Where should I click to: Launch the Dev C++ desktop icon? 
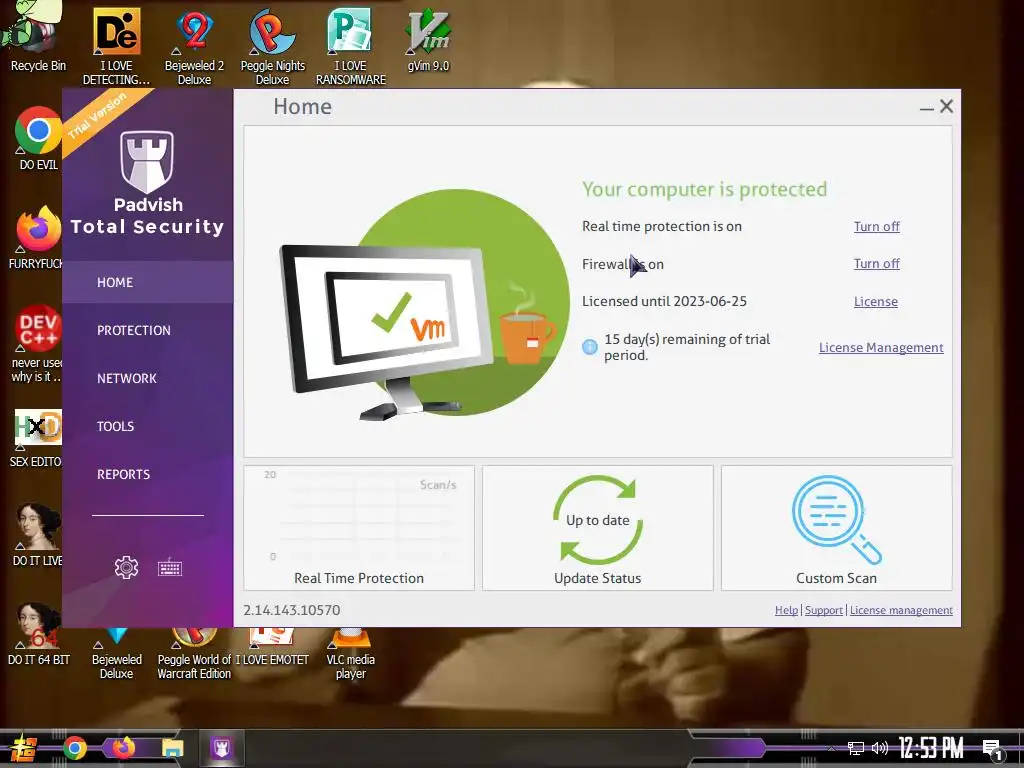(37, 344)
